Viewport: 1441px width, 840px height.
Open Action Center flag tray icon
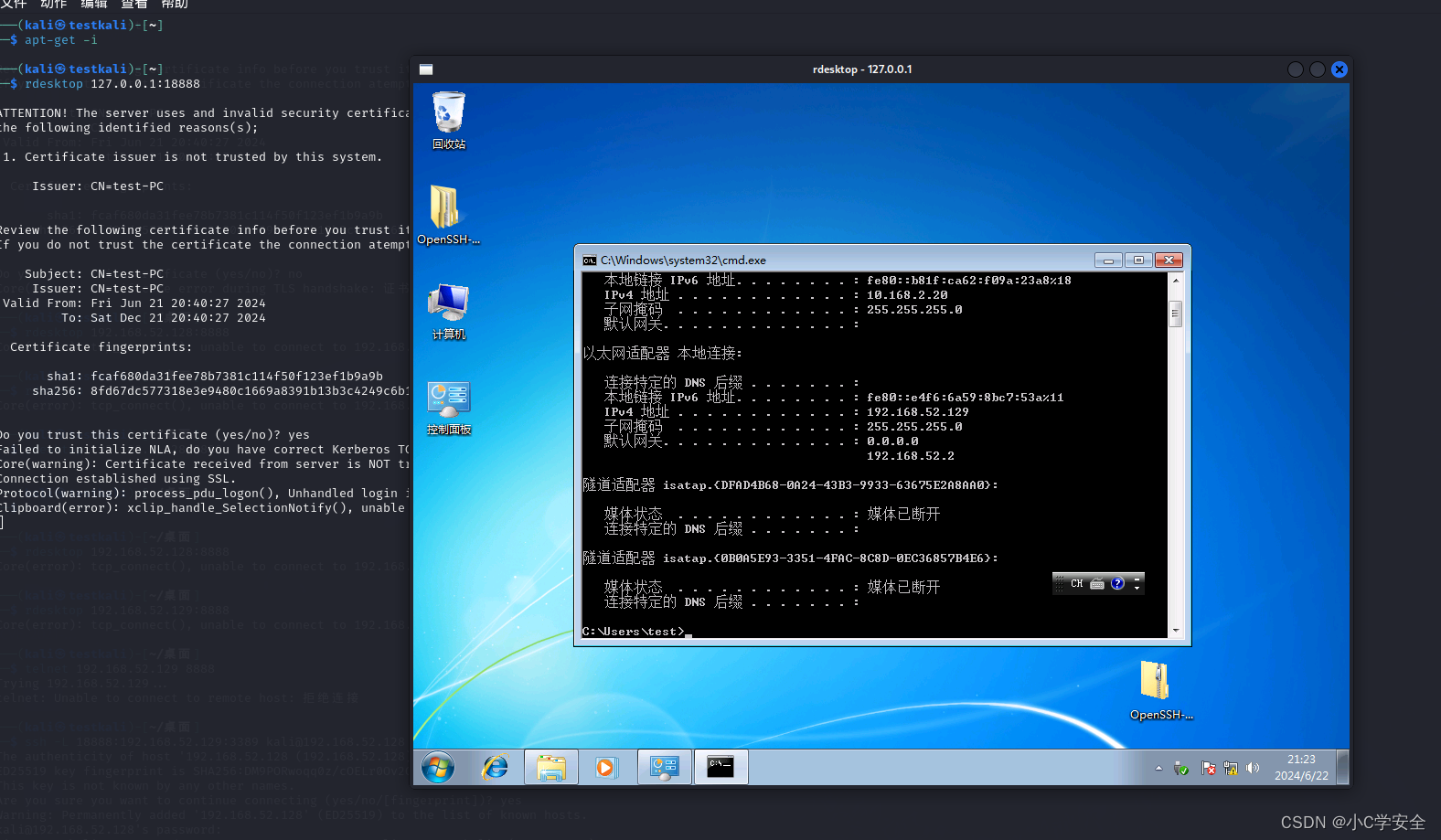(x=1208, y=769)
